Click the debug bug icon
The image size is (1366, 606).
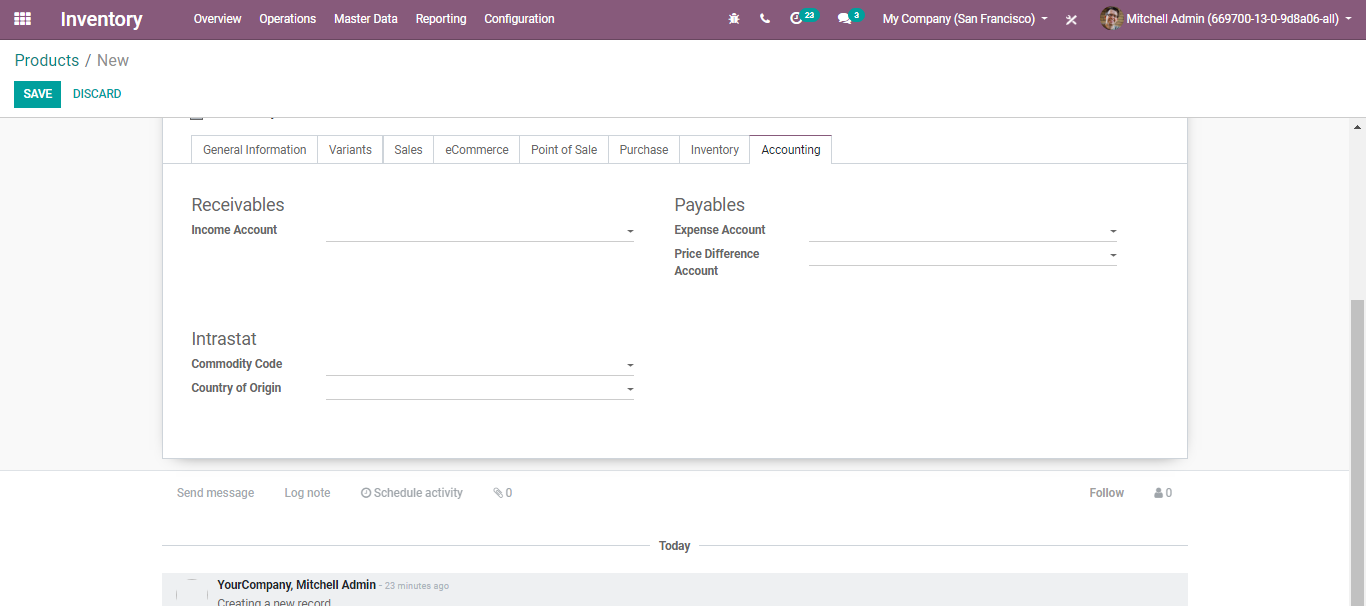[734, 19]
